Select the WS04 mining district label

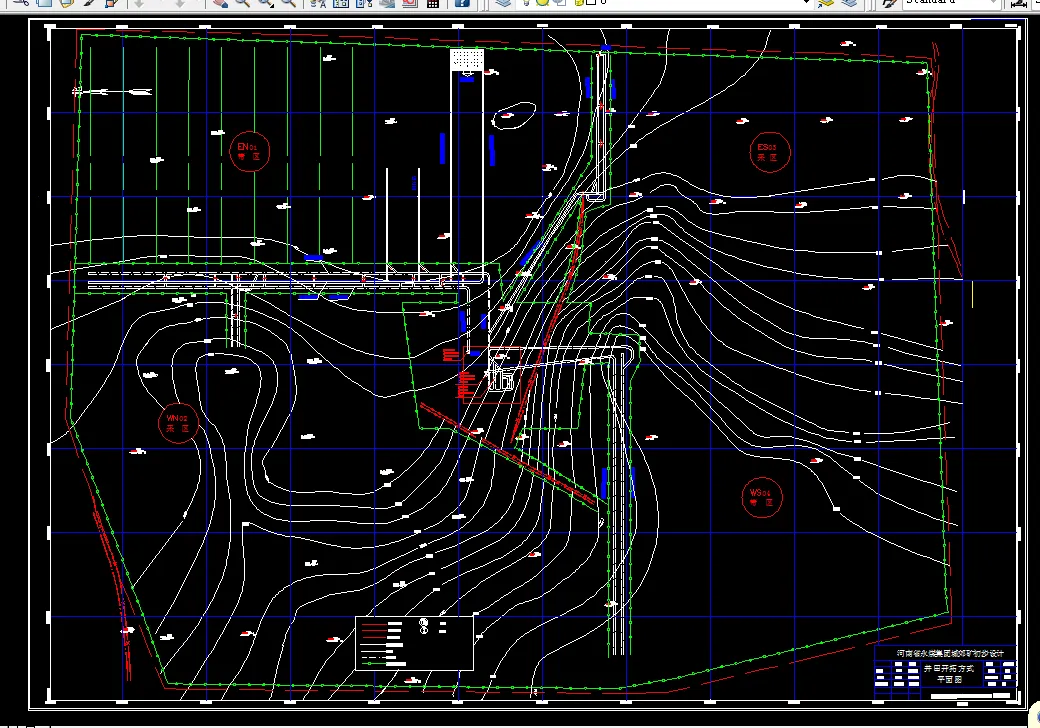click(762, 497)
